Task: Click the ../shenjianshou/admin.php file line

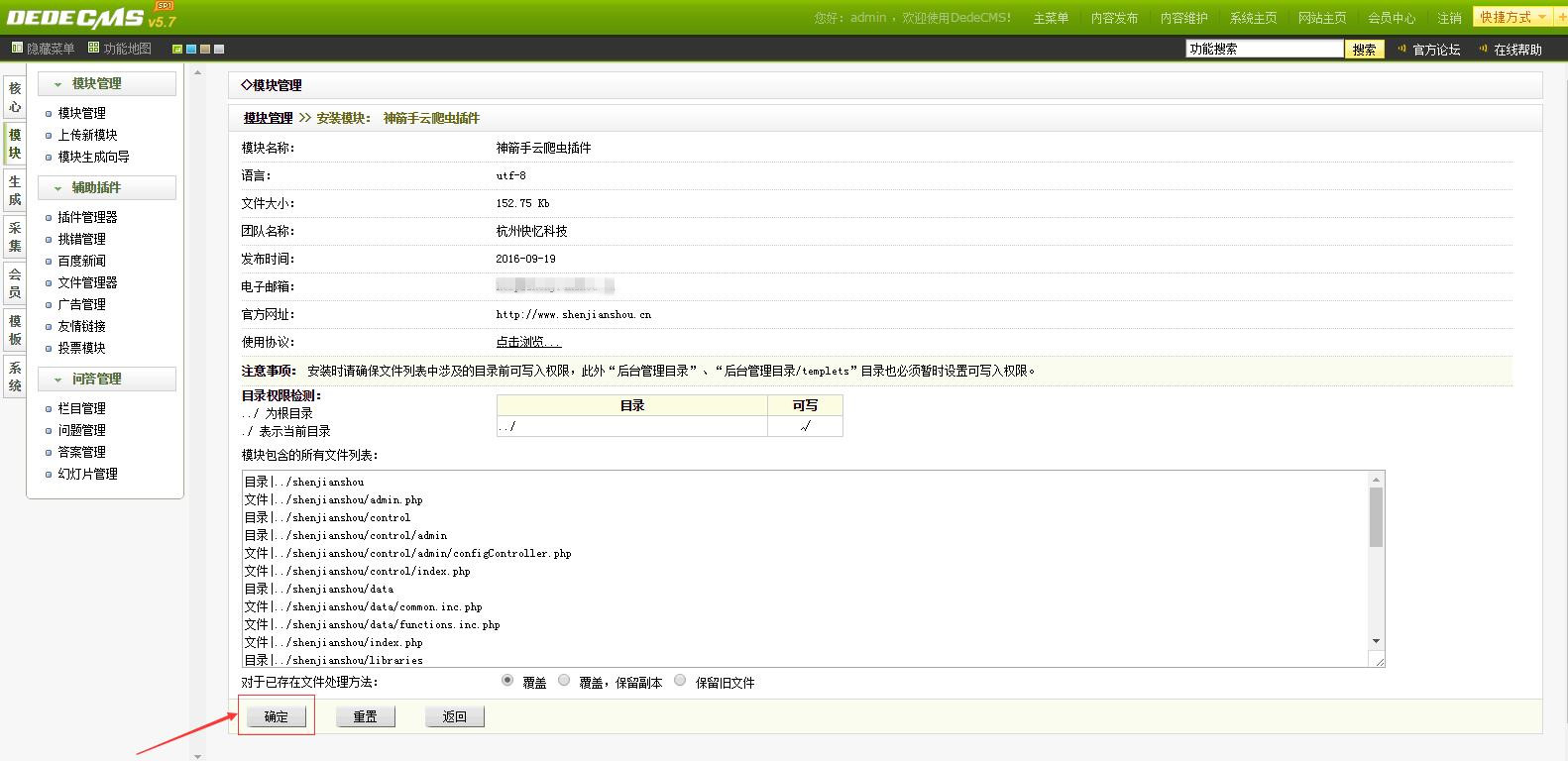Action: pyautogui.click(x=334, y=499)
